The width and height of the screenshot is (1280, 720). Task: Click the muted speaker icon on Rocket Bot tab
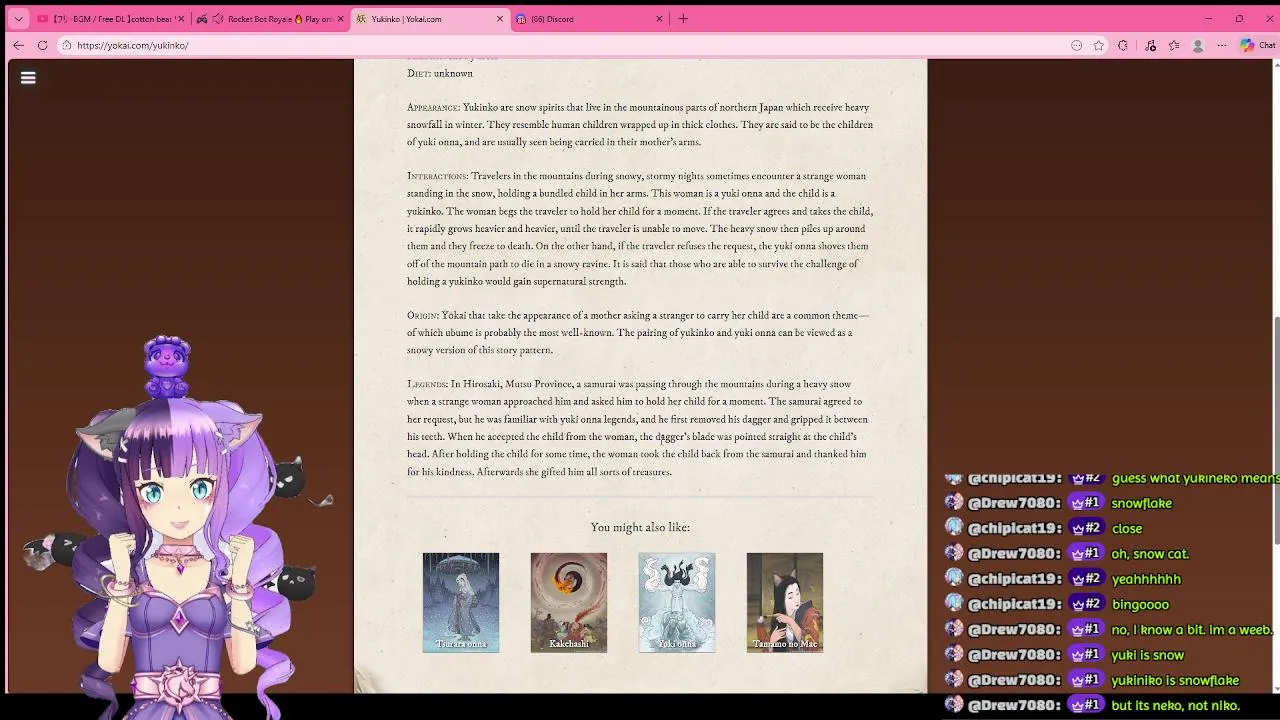(217, 19)
